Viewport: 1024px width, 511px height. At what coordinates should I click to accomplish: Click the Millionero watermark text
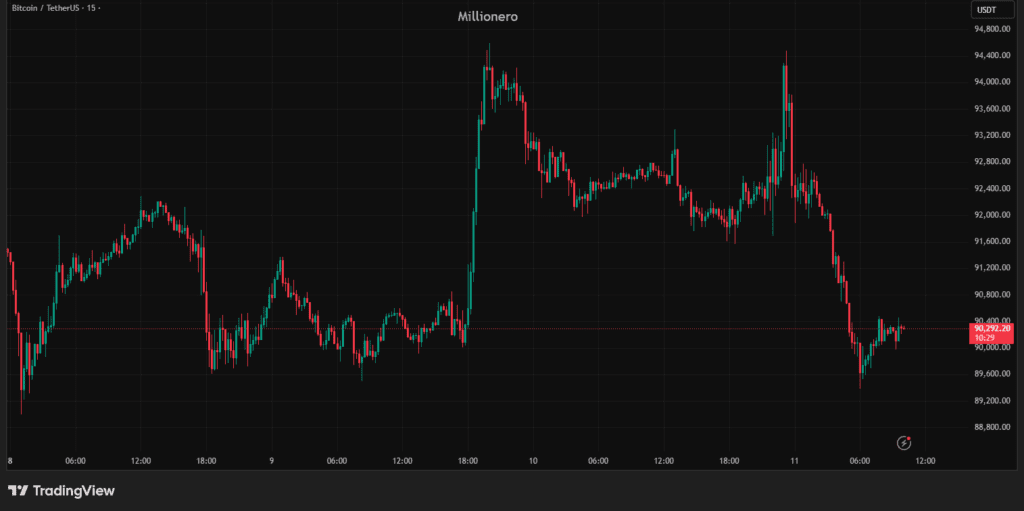487,16
